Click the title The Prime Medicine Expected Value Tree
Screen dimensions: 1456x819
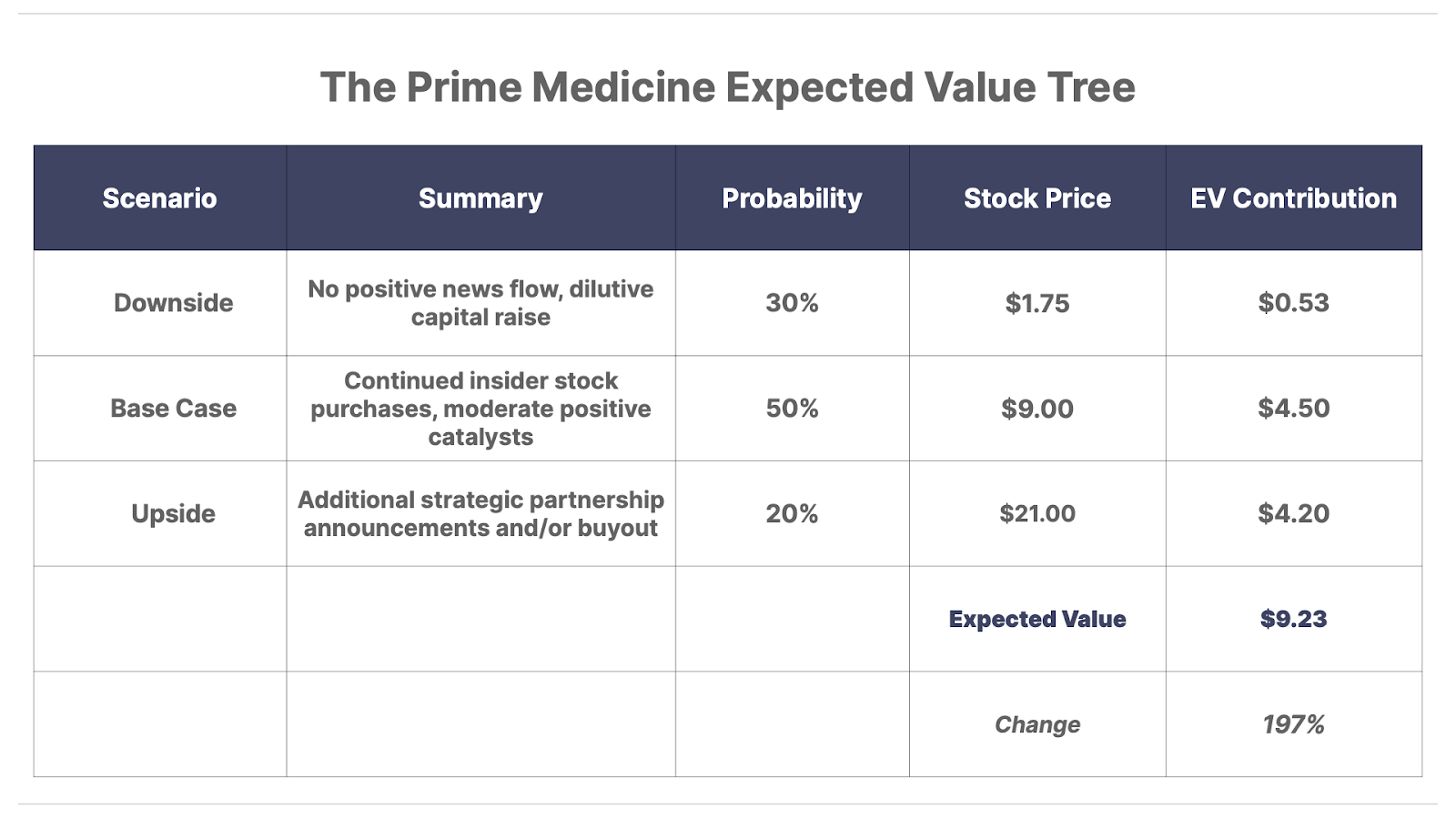click(x=727, y=87)
